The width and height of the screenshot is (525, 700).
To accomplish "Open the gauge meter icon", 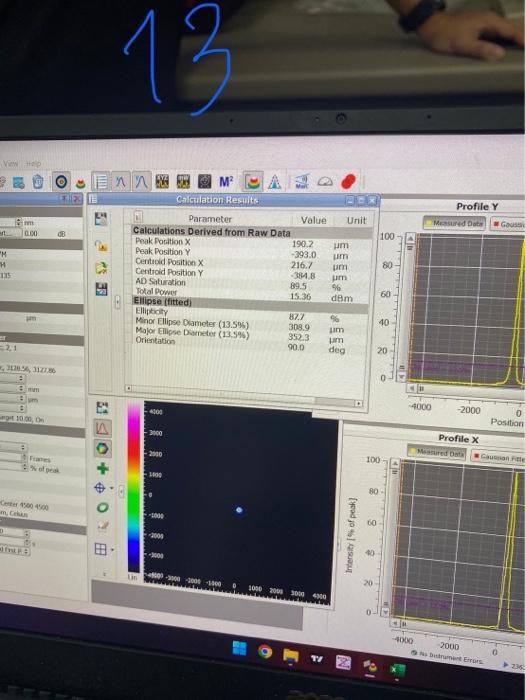I will point(325,181).
